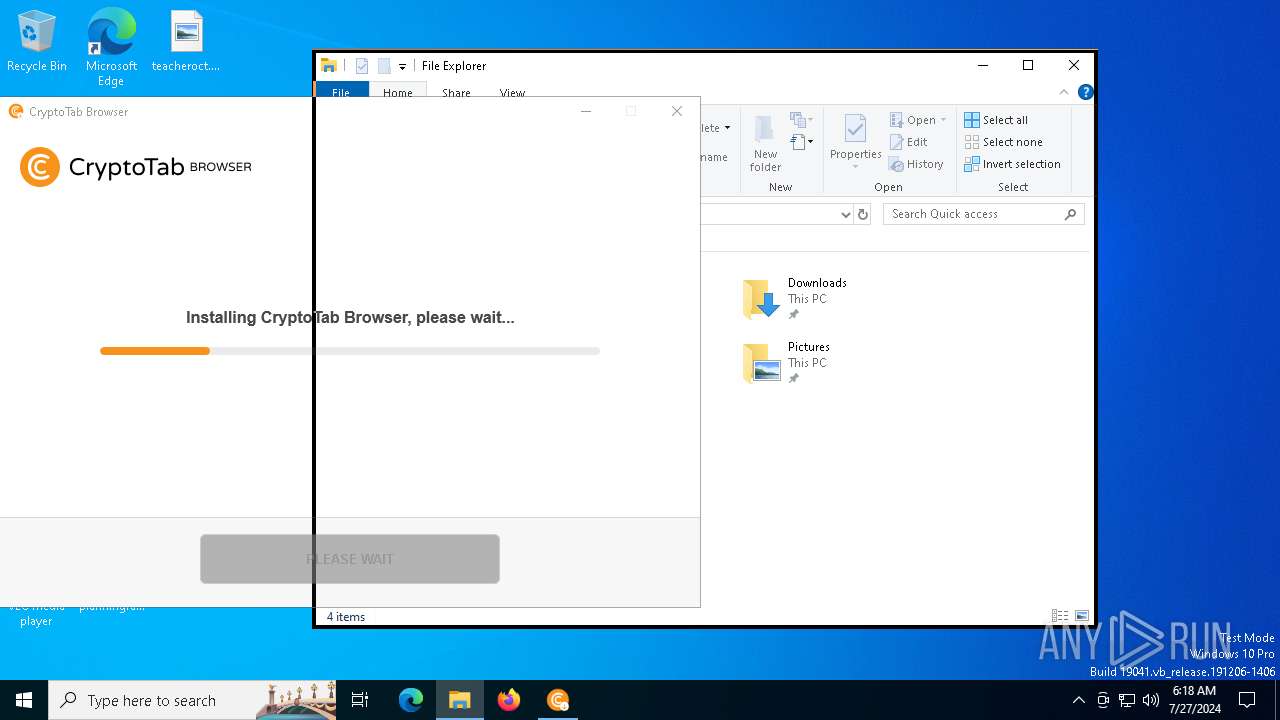Click the Search Quick access field
Screen dimensions: 1280x720
(984, 214)
